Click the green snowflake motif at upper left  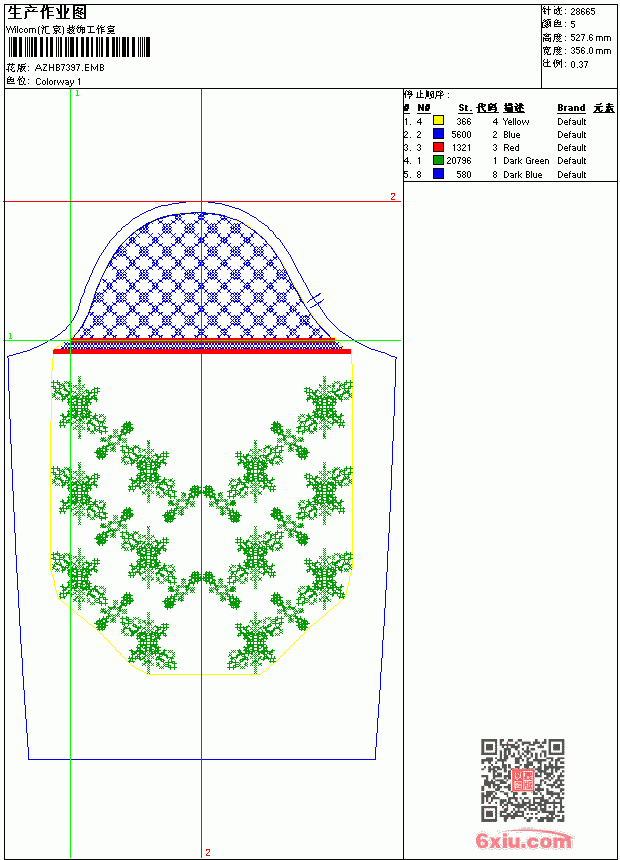click(78, 406)
